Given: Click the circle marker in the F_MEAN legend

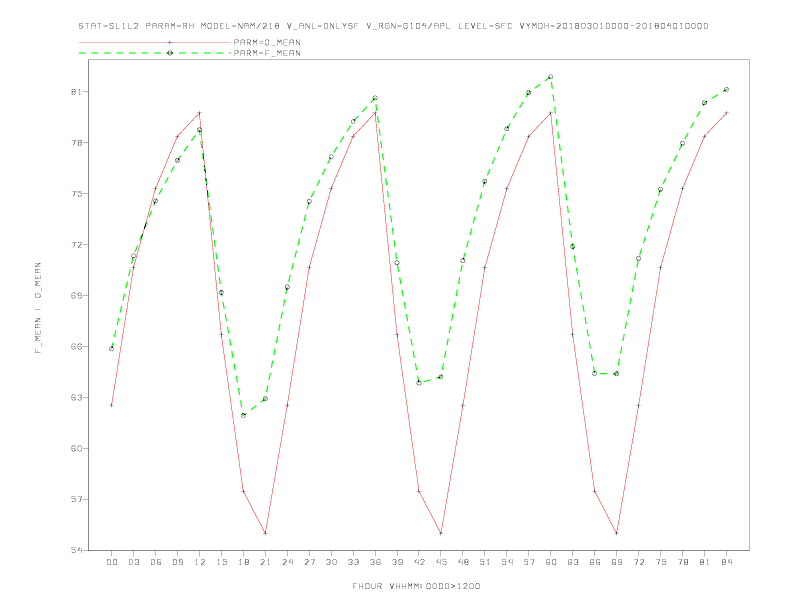Looking at the screenshot, I should [170, 53].
